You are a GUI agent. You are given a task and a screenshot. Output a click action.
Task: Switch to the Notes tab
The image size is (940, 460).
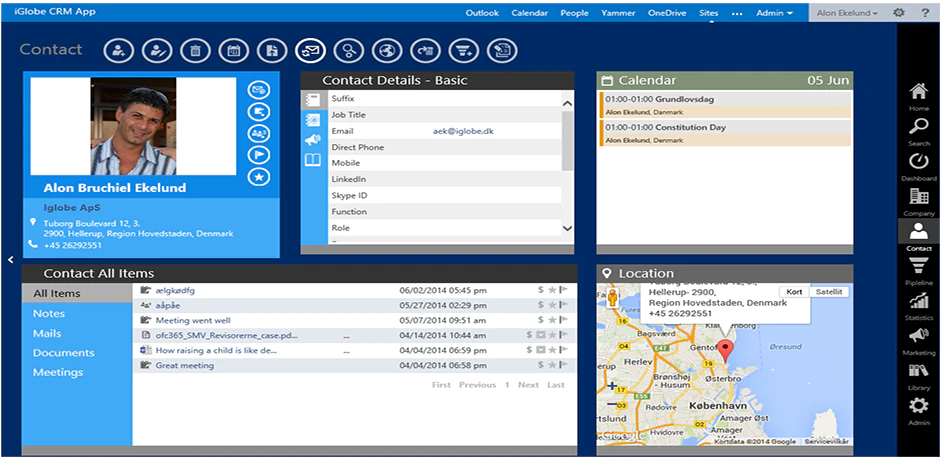pos(49,314)
